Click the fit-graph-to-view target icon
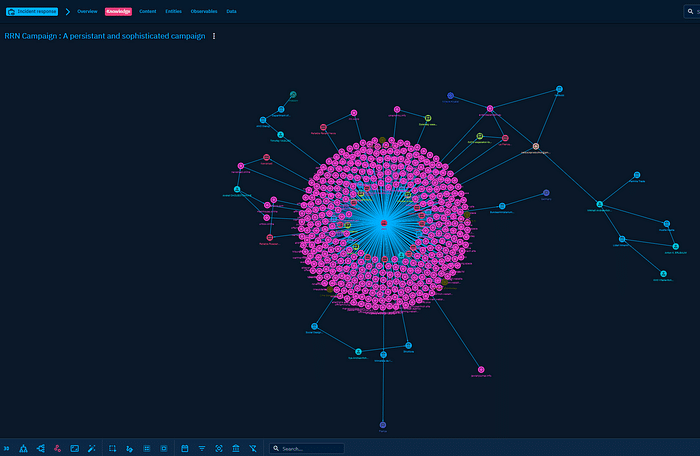Image resolution: width=700 pixels, height=456 pixels. (x=219, y=449)
